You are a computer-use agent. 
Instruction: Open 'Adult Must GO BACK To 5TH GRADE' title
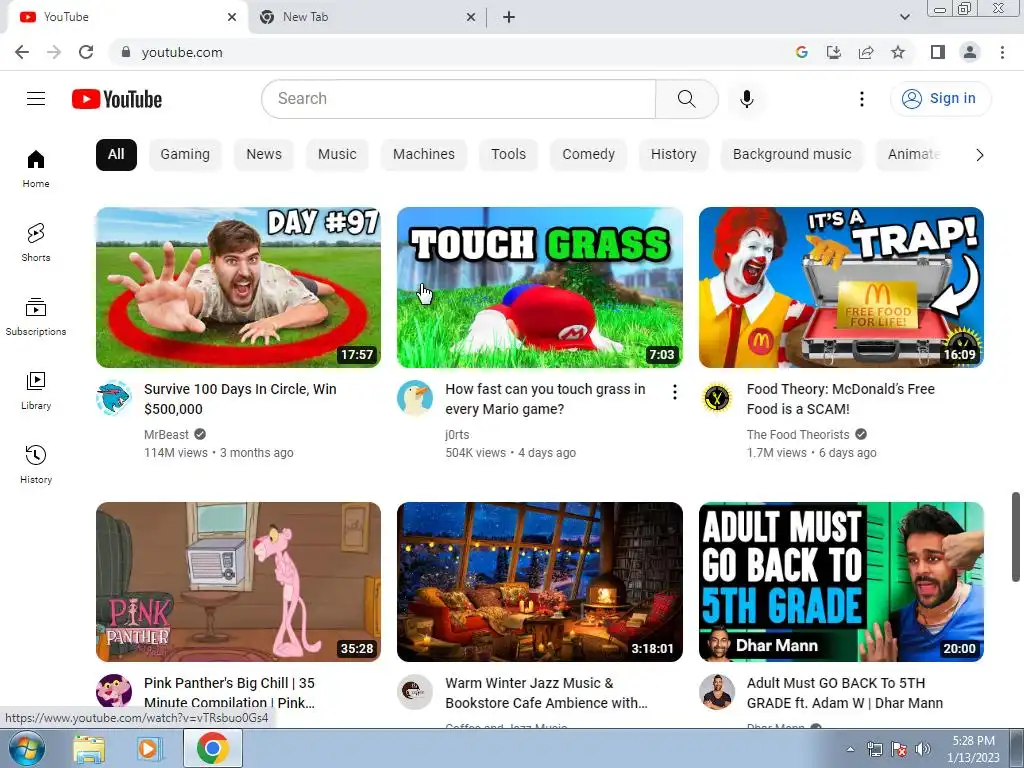pyautogui.click(x=844, y=693)
